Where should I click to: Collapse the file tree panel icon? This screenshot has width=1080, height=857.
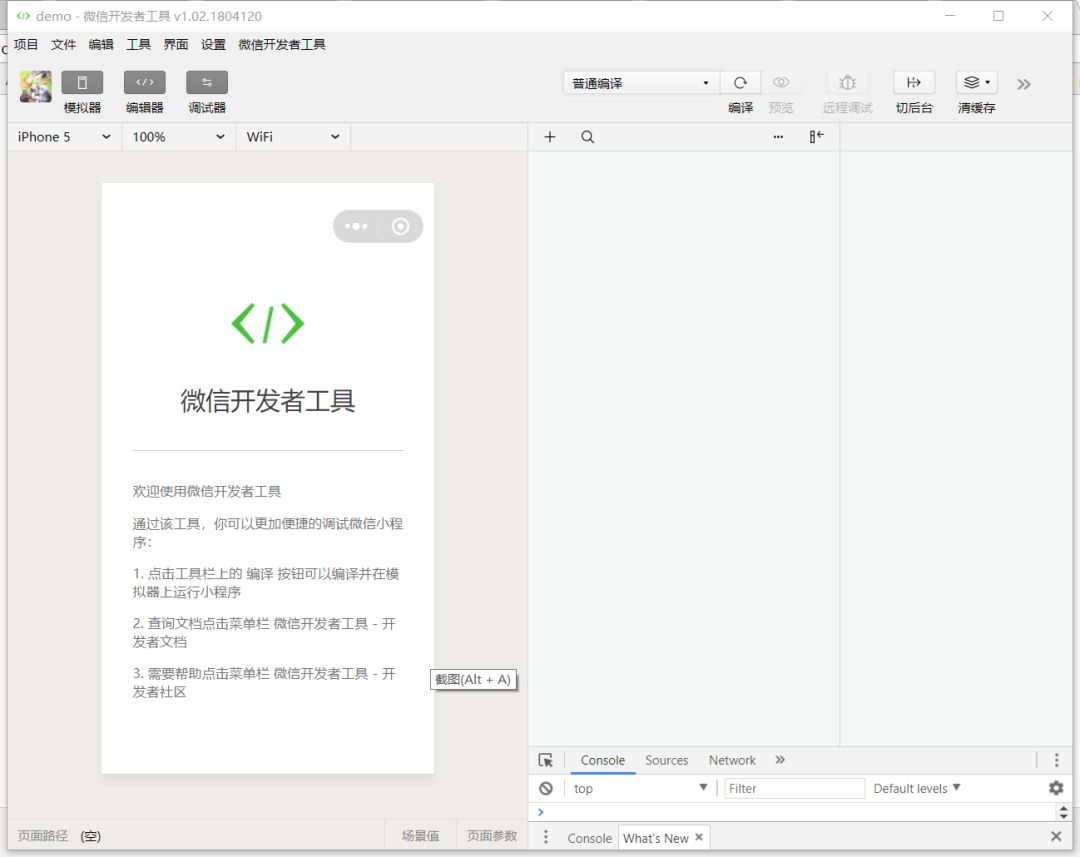[816, 136]
